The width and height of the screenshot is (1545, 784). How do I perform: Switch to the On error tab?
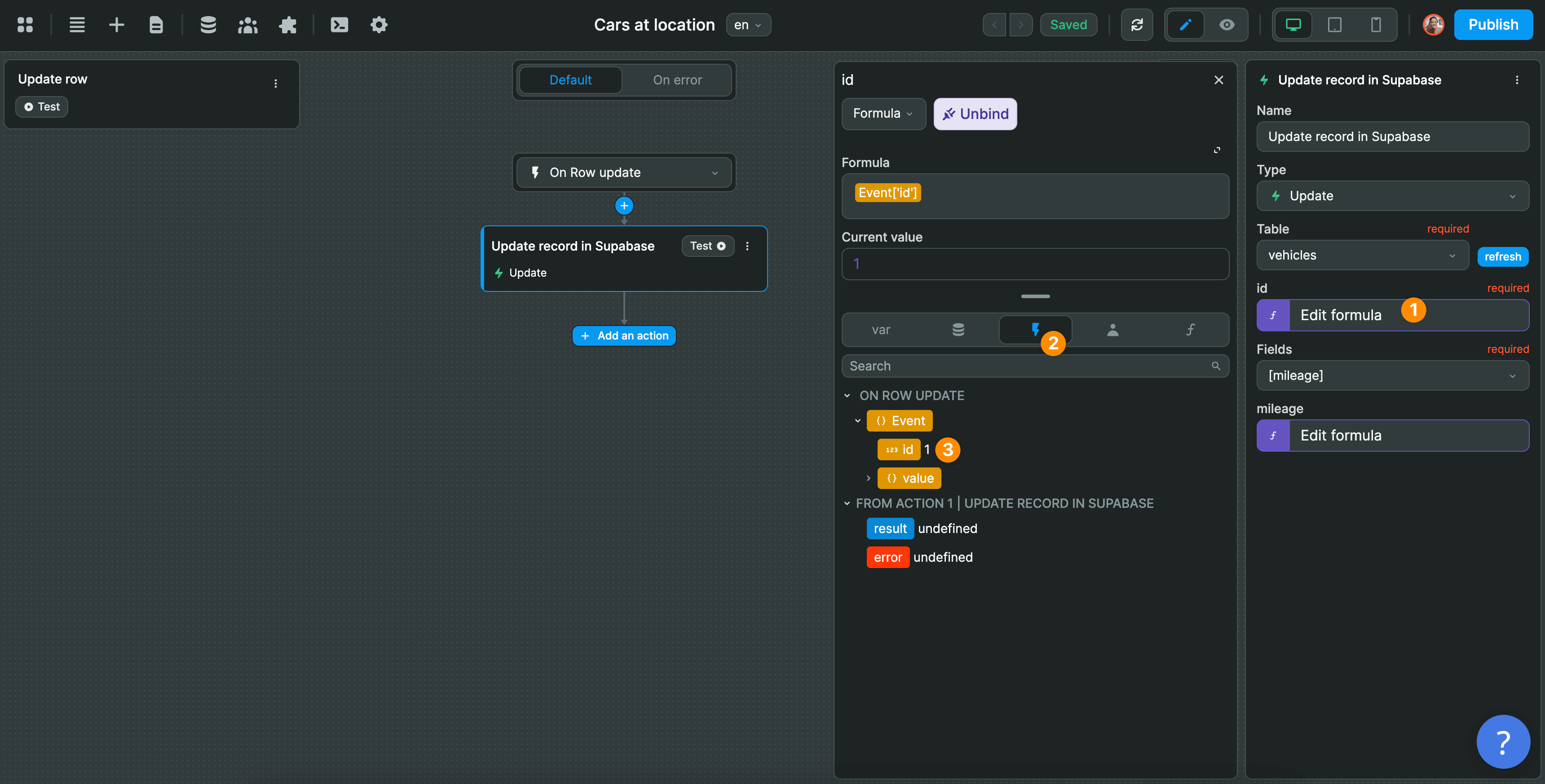point(677,80)
